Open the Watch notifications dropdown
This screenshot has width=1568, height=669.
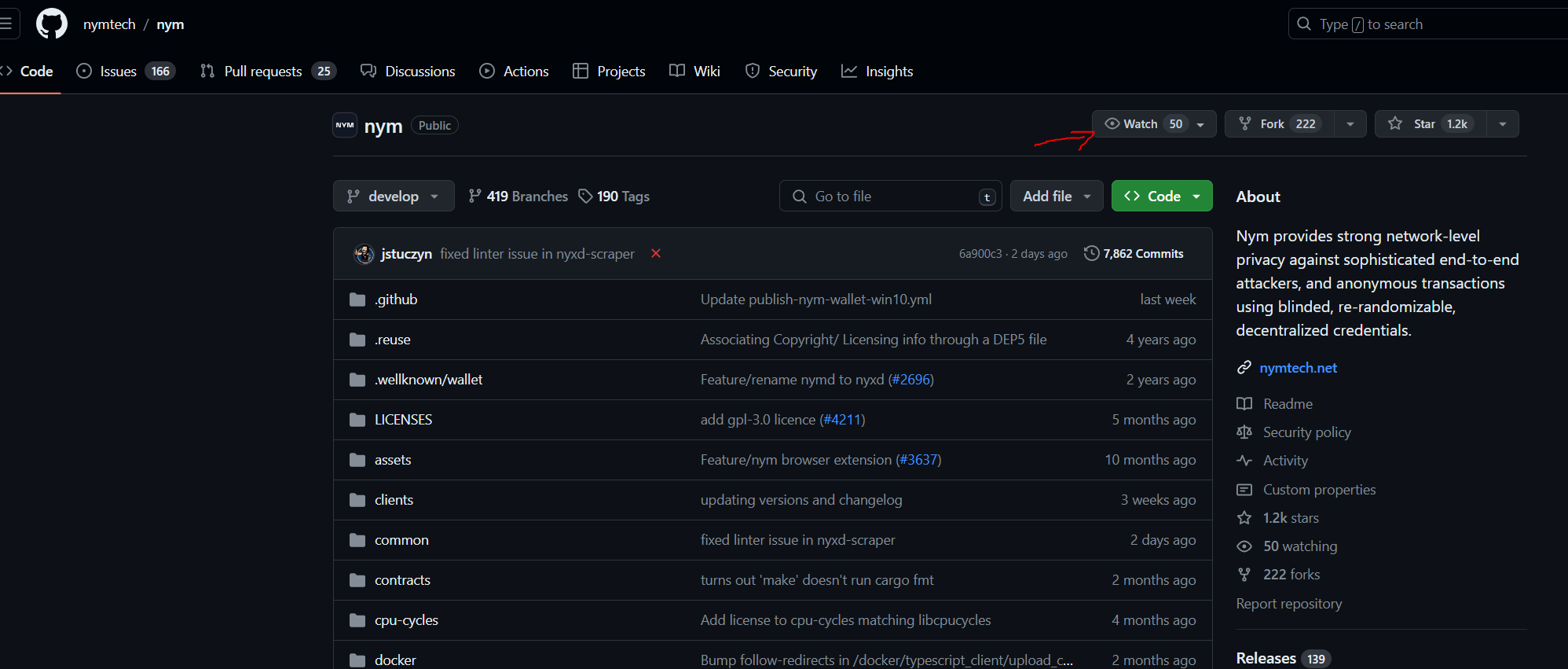pyautogui.click(x=1154, y=123)
